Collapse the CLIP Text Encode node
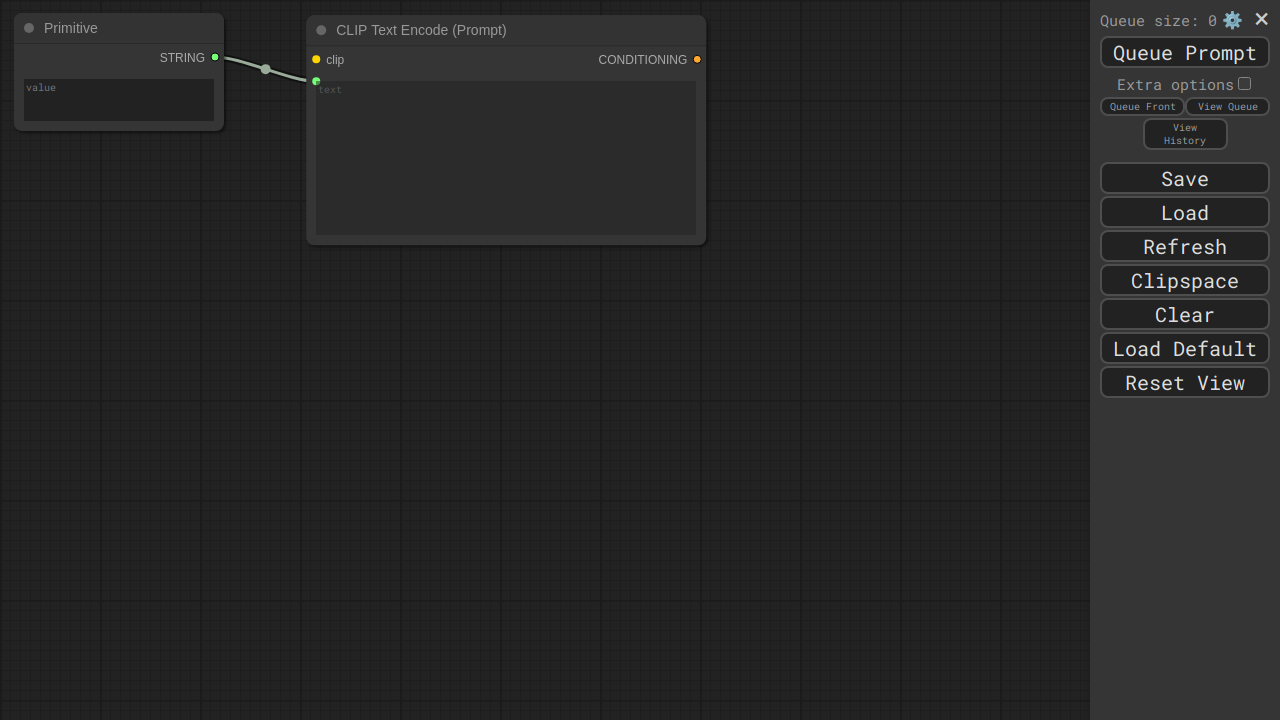Image resolution: width=1280 pixels, height=720 pixels. pyautogui.click(x=321, y=30)
